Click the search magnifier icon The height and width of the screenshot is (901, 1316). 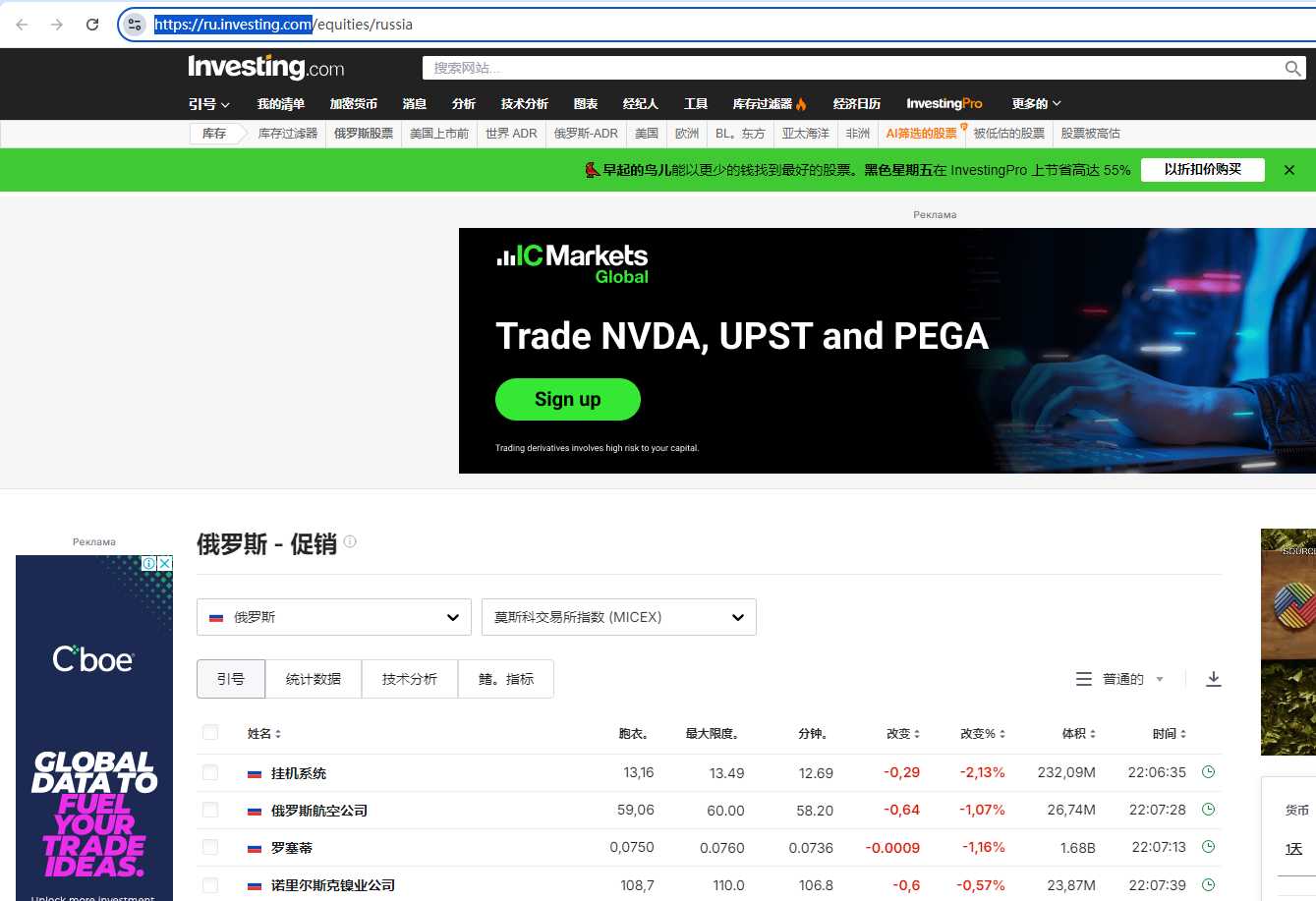[x=1293, y=68]
